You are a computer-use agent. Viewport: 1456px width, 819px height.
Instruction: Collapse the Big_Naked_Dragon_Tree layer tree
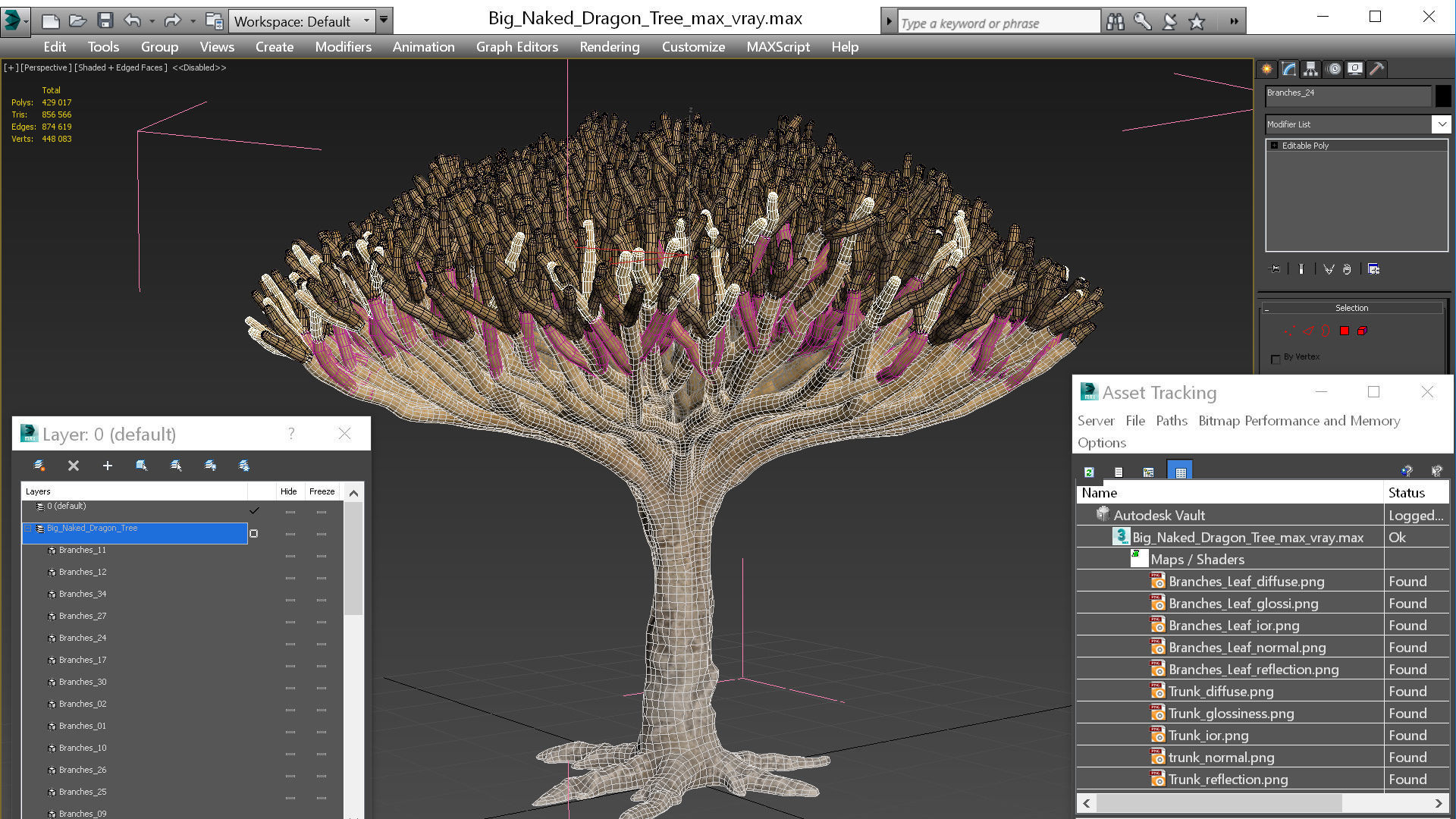coord(27,529)
